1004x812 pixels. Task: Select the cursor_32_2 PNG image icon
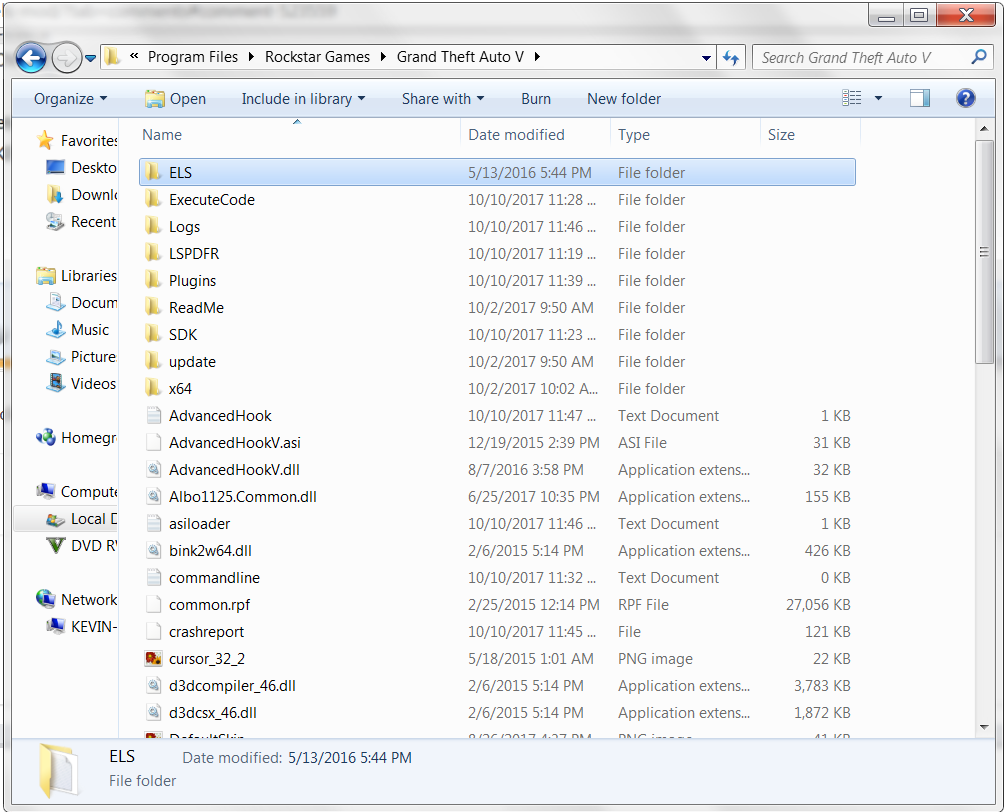pyautogui.click(x=153, y=658)
